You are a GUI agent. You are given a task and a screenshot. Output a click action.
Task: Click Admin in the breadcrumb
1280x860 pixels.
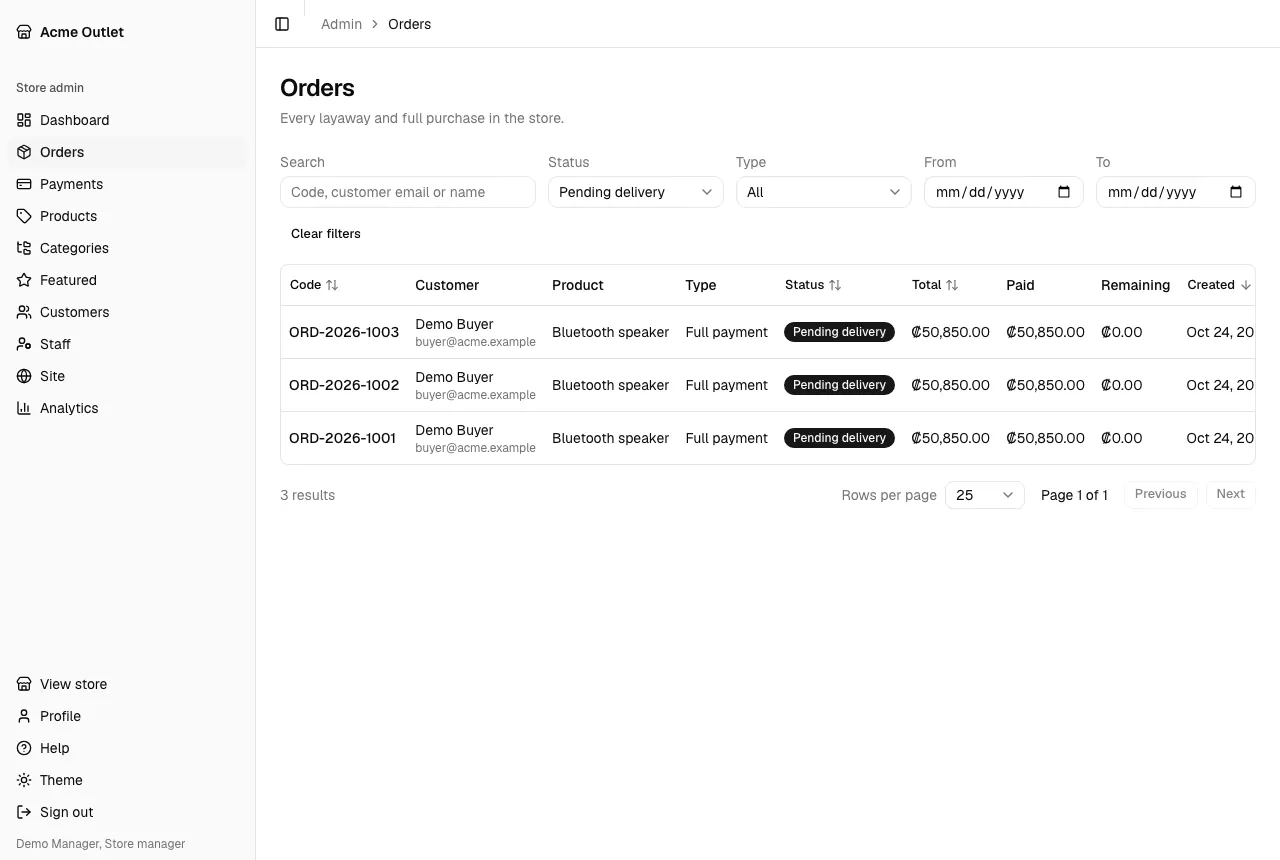tap(341, 24)
